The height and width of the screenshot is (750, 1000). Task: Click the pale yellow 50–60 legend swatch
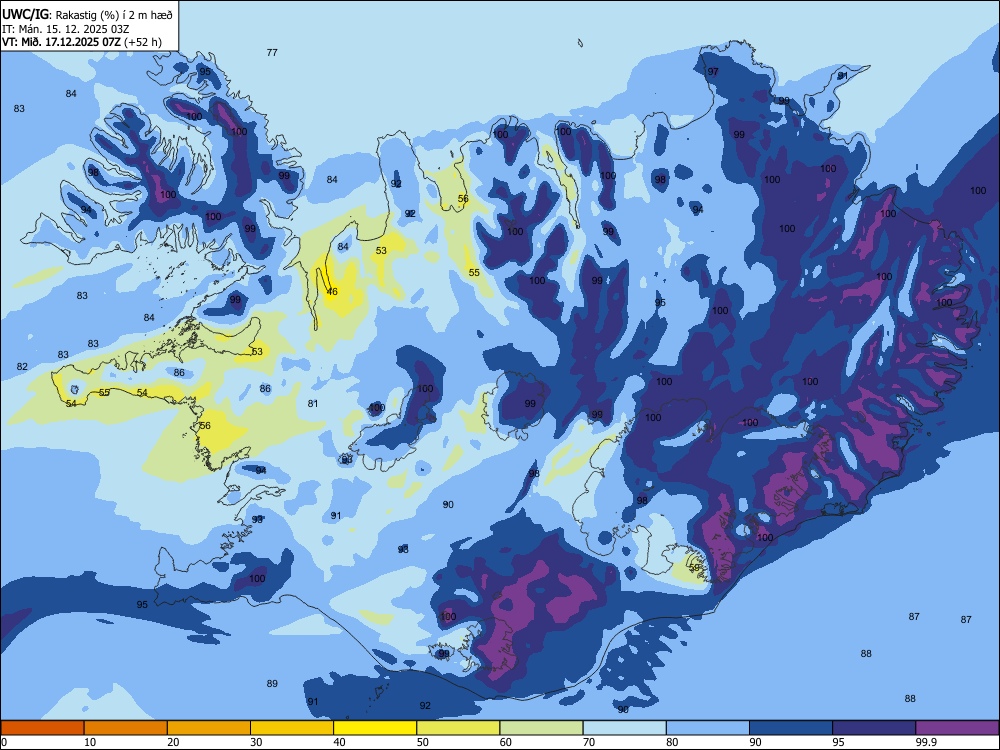(x=458, y=728)
